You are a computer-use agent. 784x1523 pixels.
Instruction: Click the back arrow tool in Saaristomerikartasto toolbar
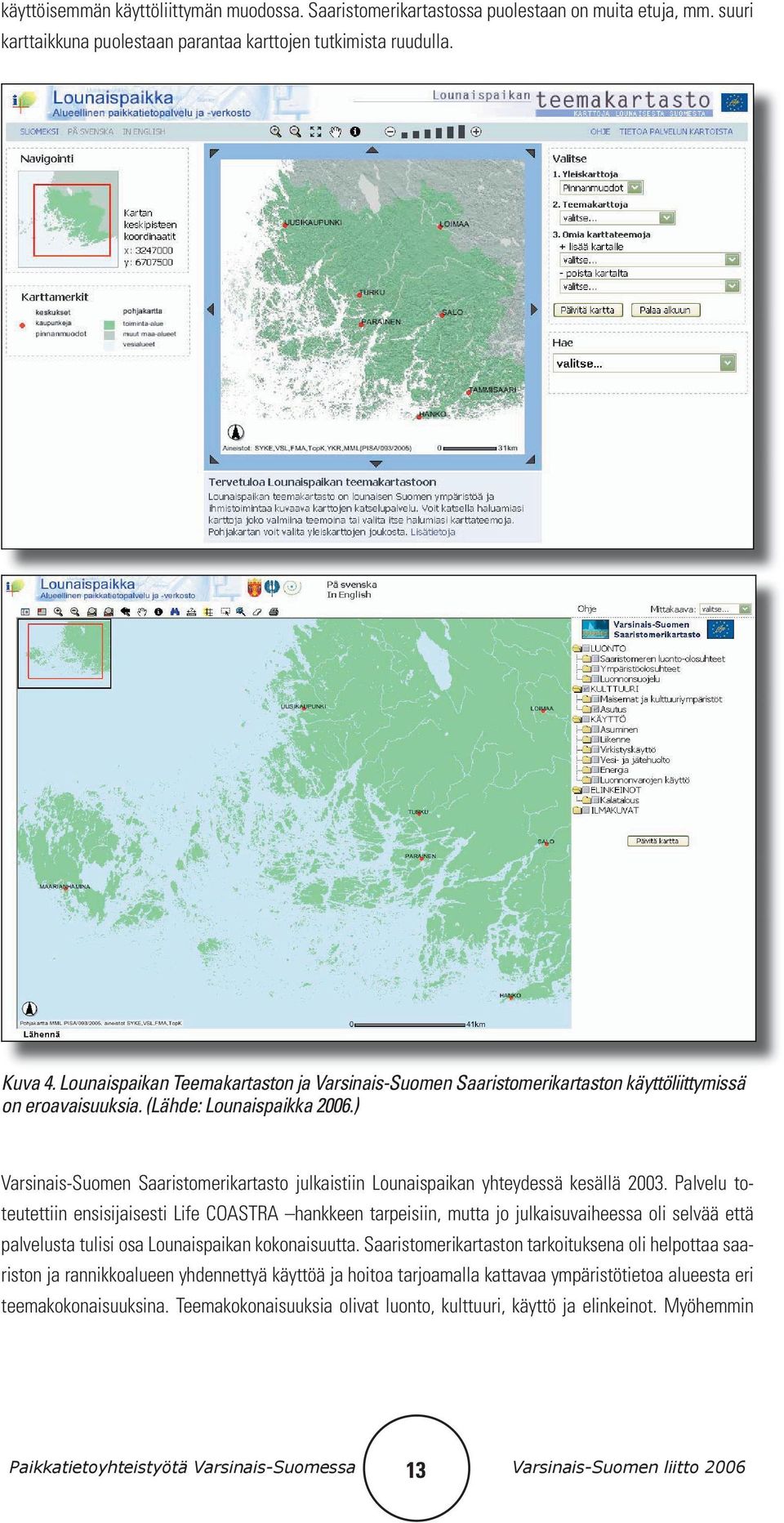125,612
